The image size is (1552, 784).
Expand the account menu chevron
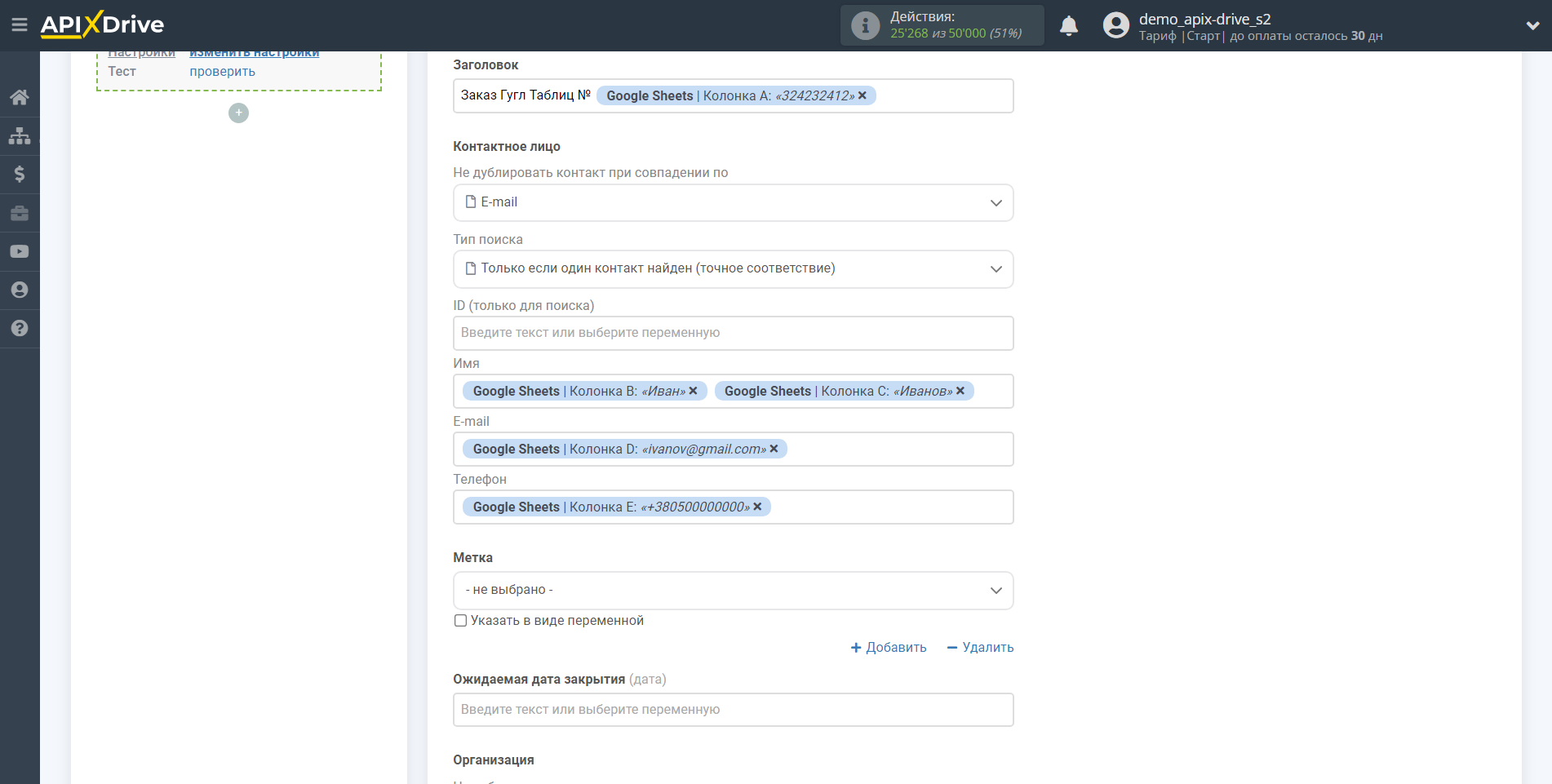coord(1532,25)
